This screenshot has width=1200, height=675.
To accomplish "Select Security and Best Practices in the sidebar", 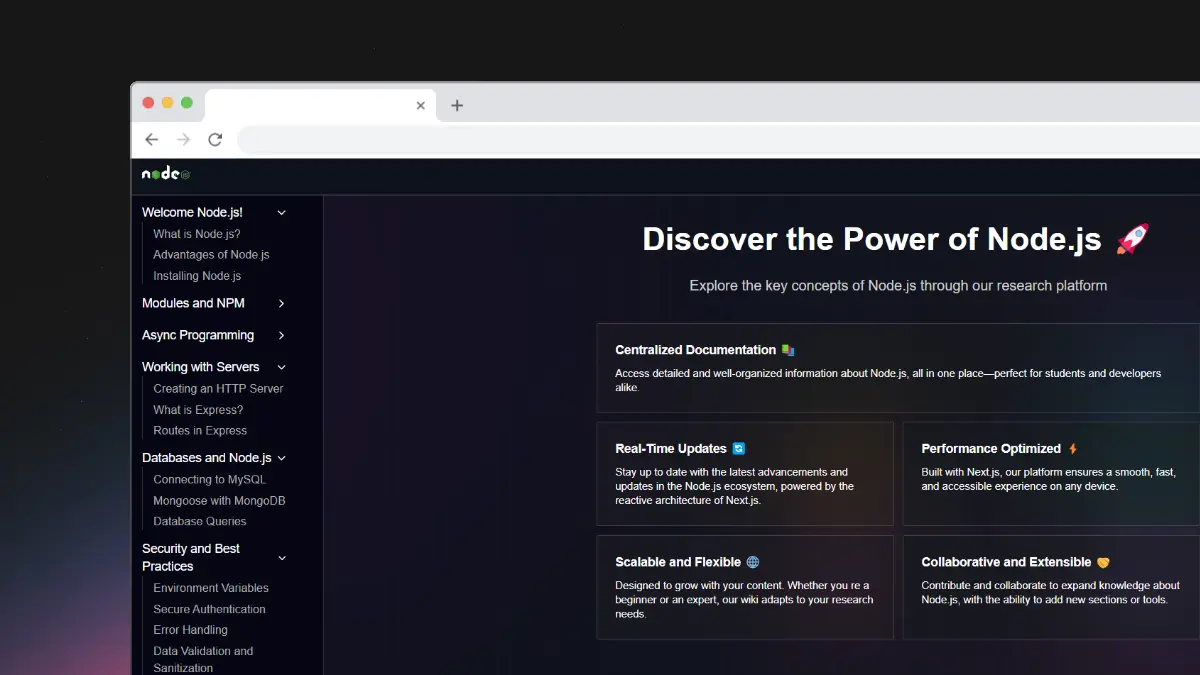I will (191, 557).
